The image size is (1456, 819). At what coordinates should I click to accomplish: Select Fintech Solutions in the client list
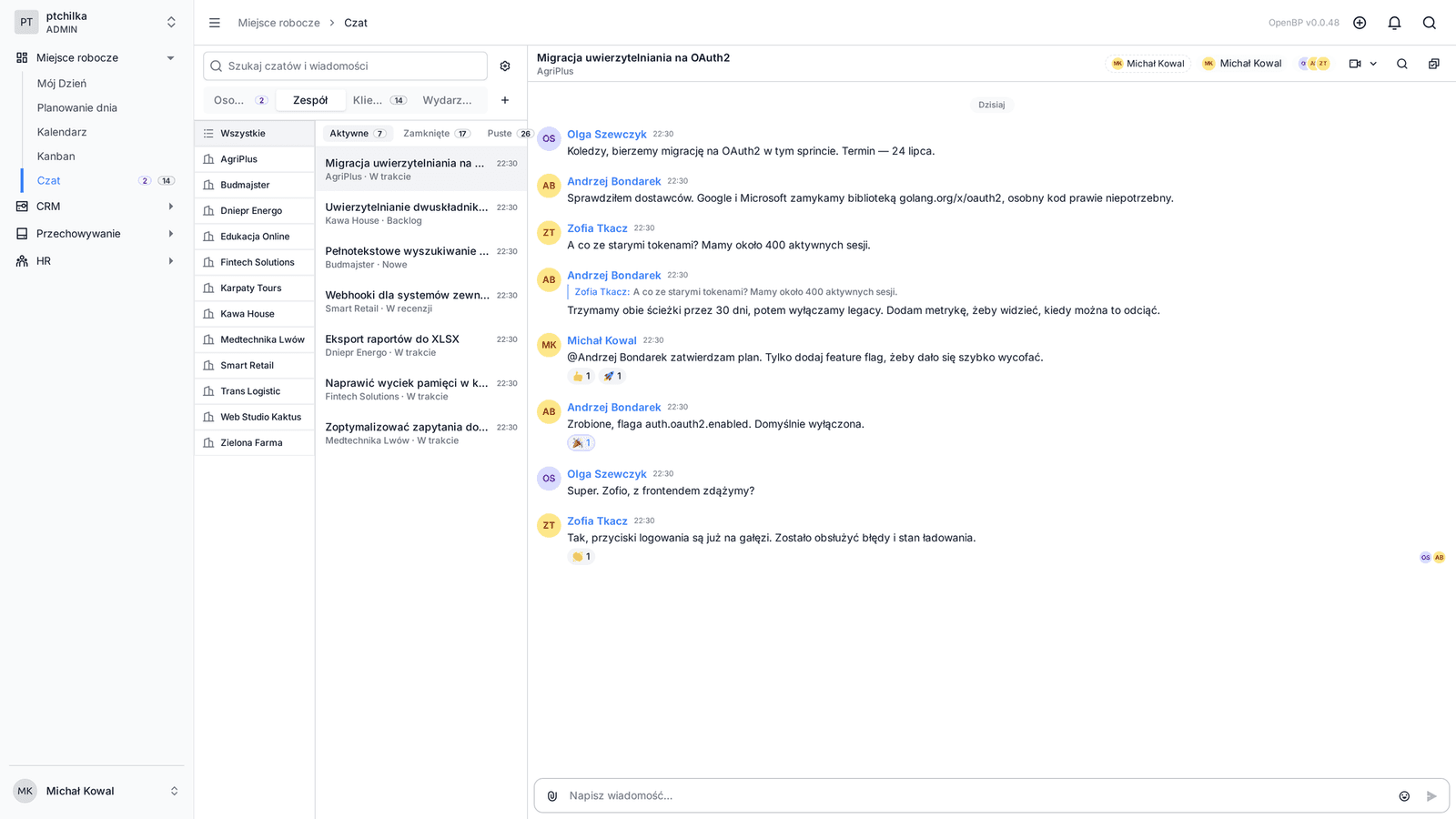coord(255,262)
